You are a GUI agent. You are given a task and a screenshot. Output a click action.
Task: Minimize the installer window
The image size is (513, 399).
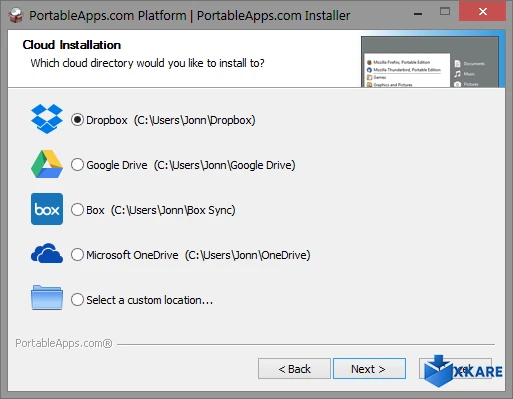(418, 14)
